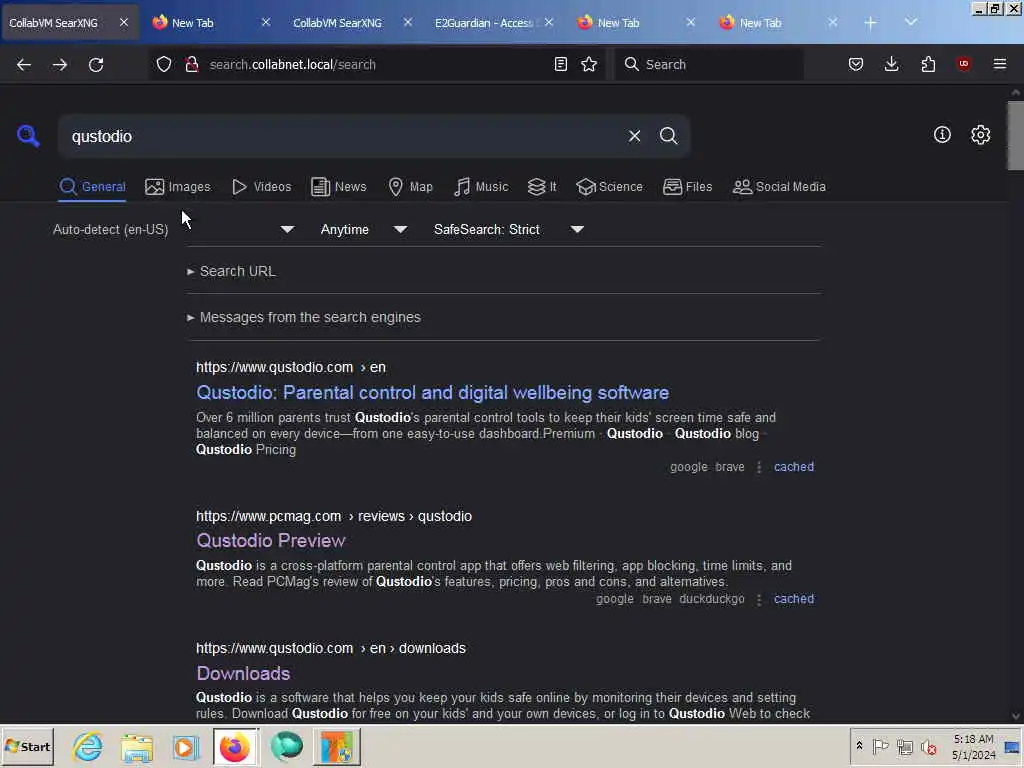Open the SearXNG about info icon
This screenshot has height=768, width=1024.
point(942,135)
